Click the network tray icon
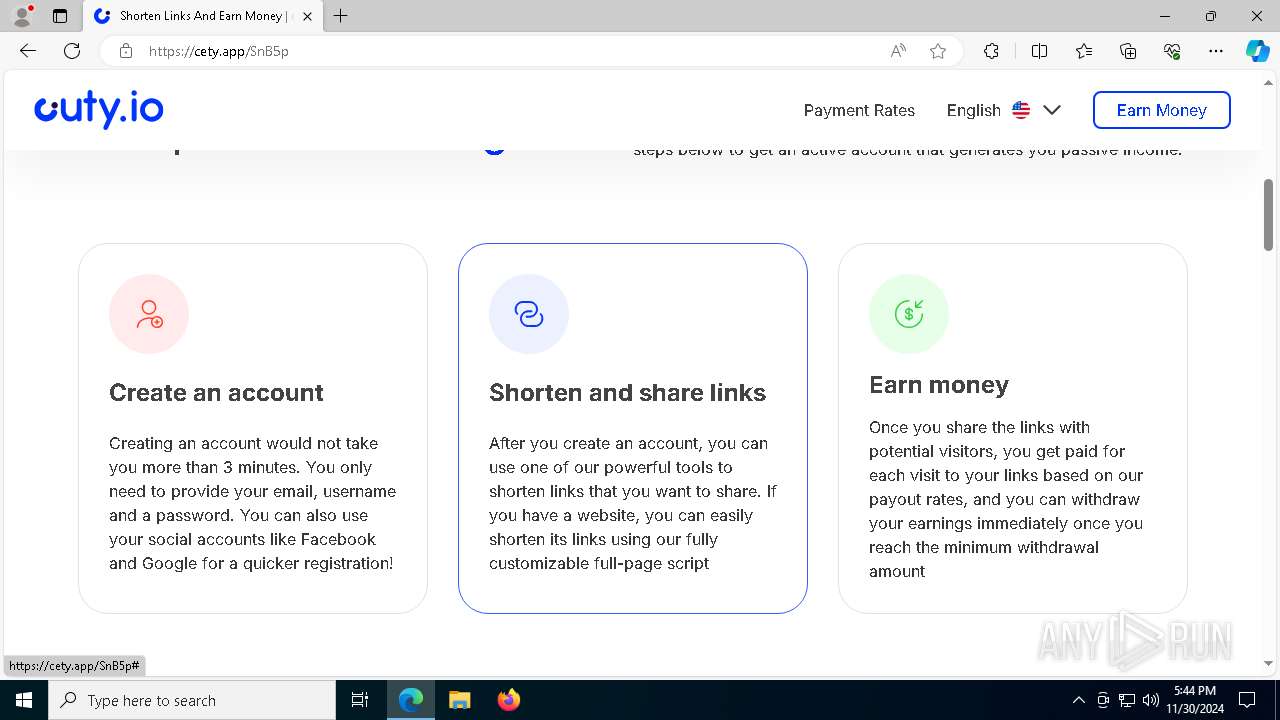Viewport: 1280px width, 720px height. click(x=1127, y=700)
